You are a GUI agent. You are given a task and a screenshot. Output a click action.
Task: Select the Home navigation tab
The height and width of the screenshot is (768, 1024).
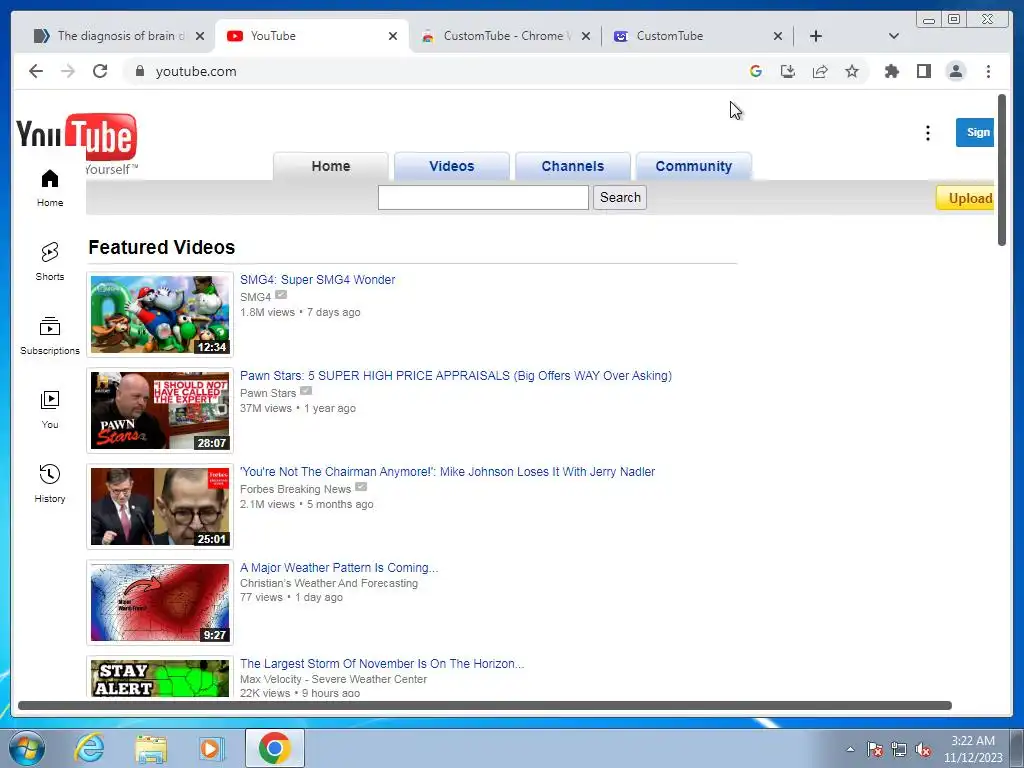[330, 166]
